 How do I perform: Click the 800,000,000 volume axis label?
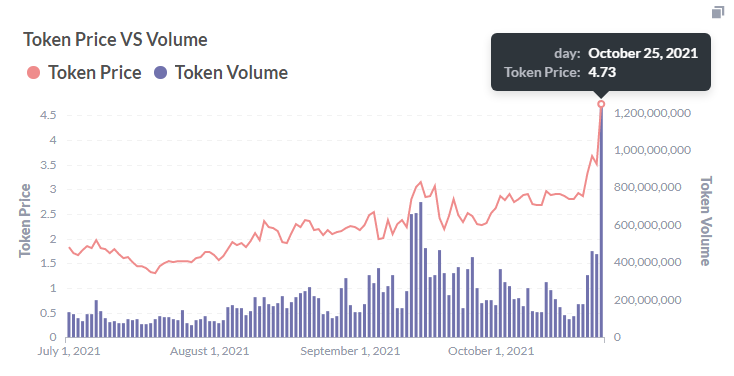pos(647,187)
